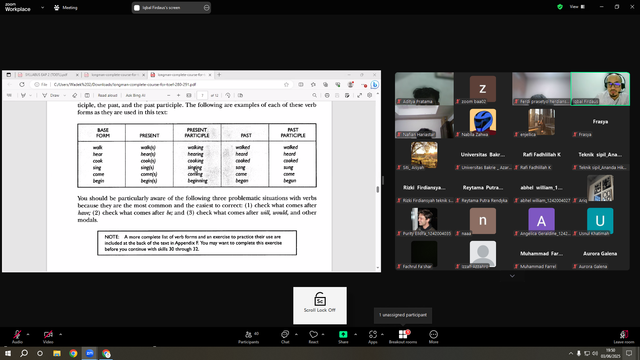The image size is (640, 360).
Task: Rotate the PDF page
Action: (x=228, y=95)
